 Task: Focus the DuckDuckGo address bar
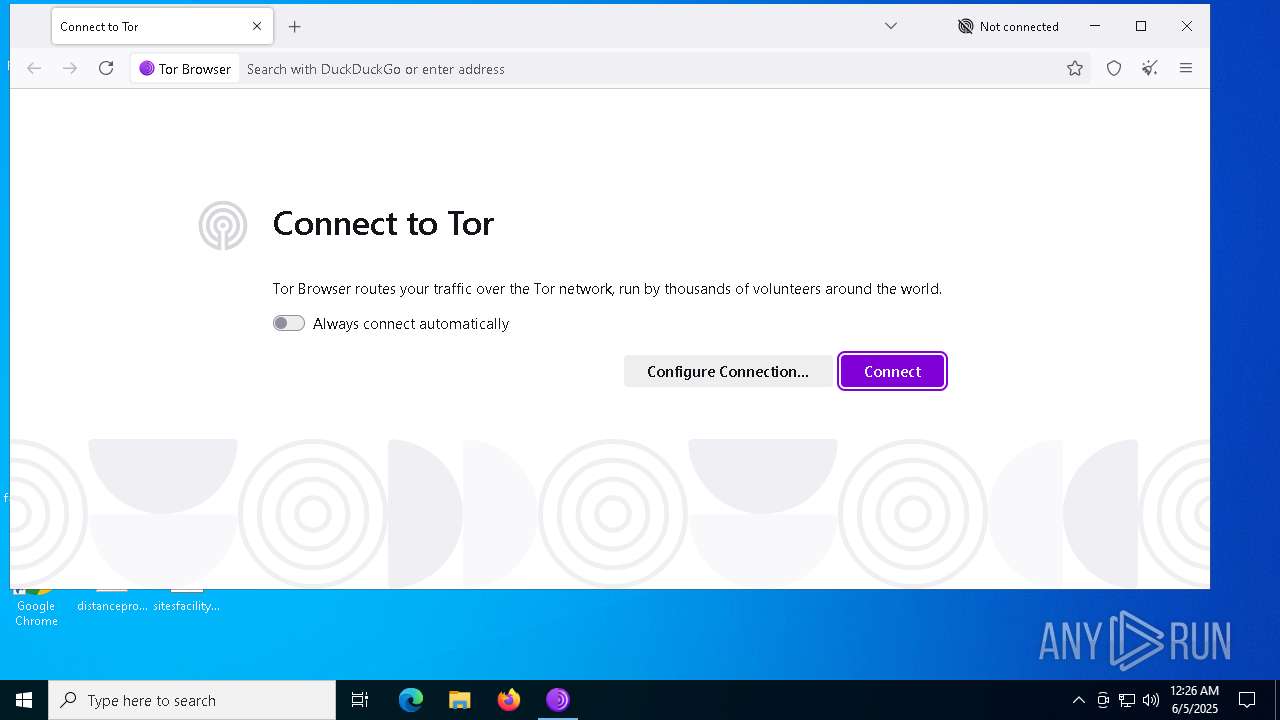[x=650, y=69]
